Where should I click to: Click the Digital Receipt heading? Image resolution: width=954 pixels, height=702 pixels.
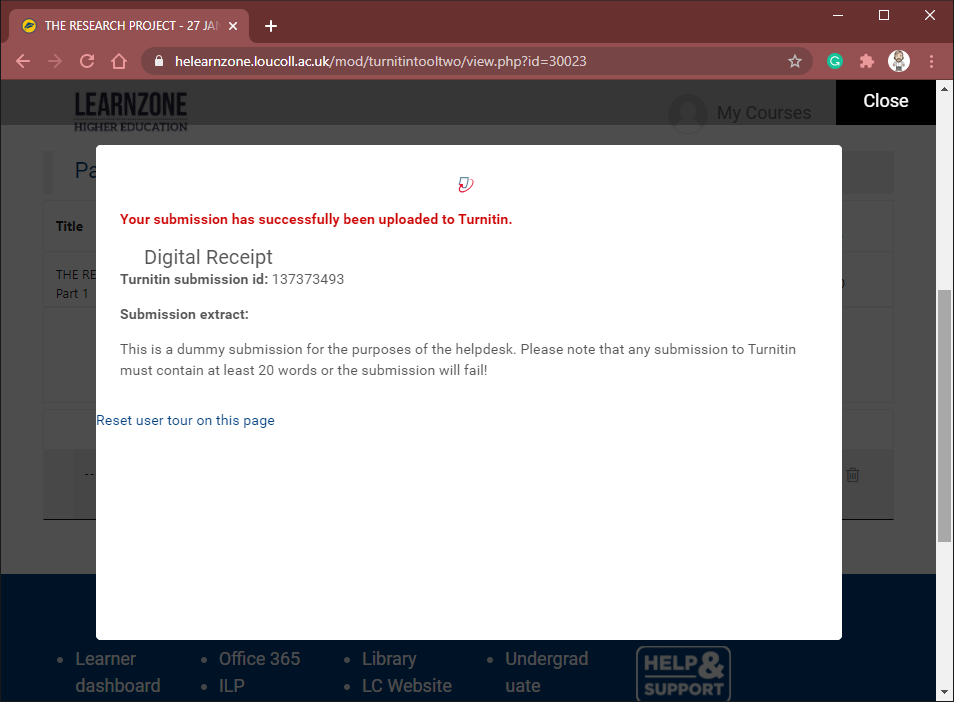[208, 257]
